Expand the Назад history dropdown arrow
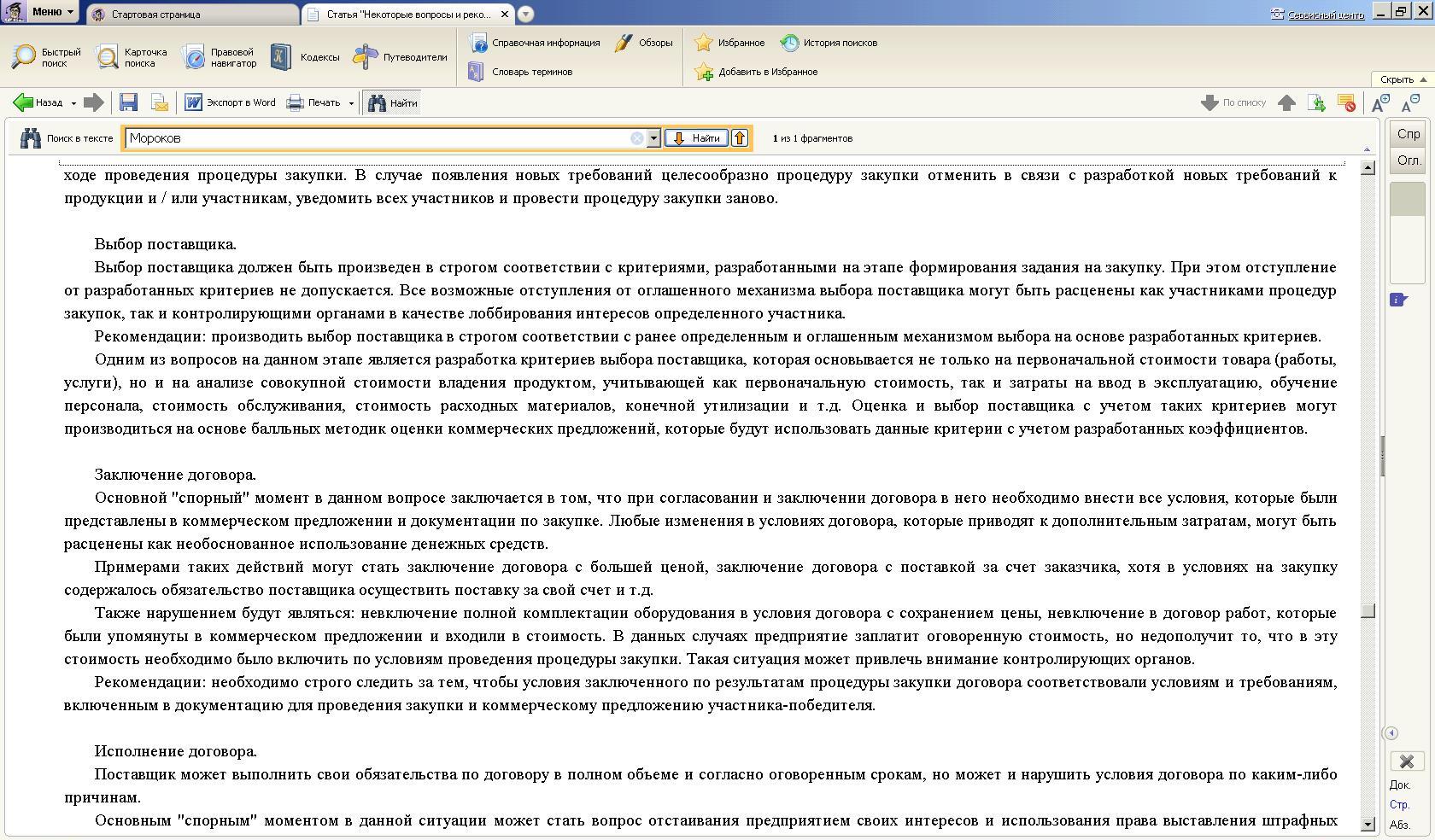This screenshot has width=1435, height=840. click(73, 103)
